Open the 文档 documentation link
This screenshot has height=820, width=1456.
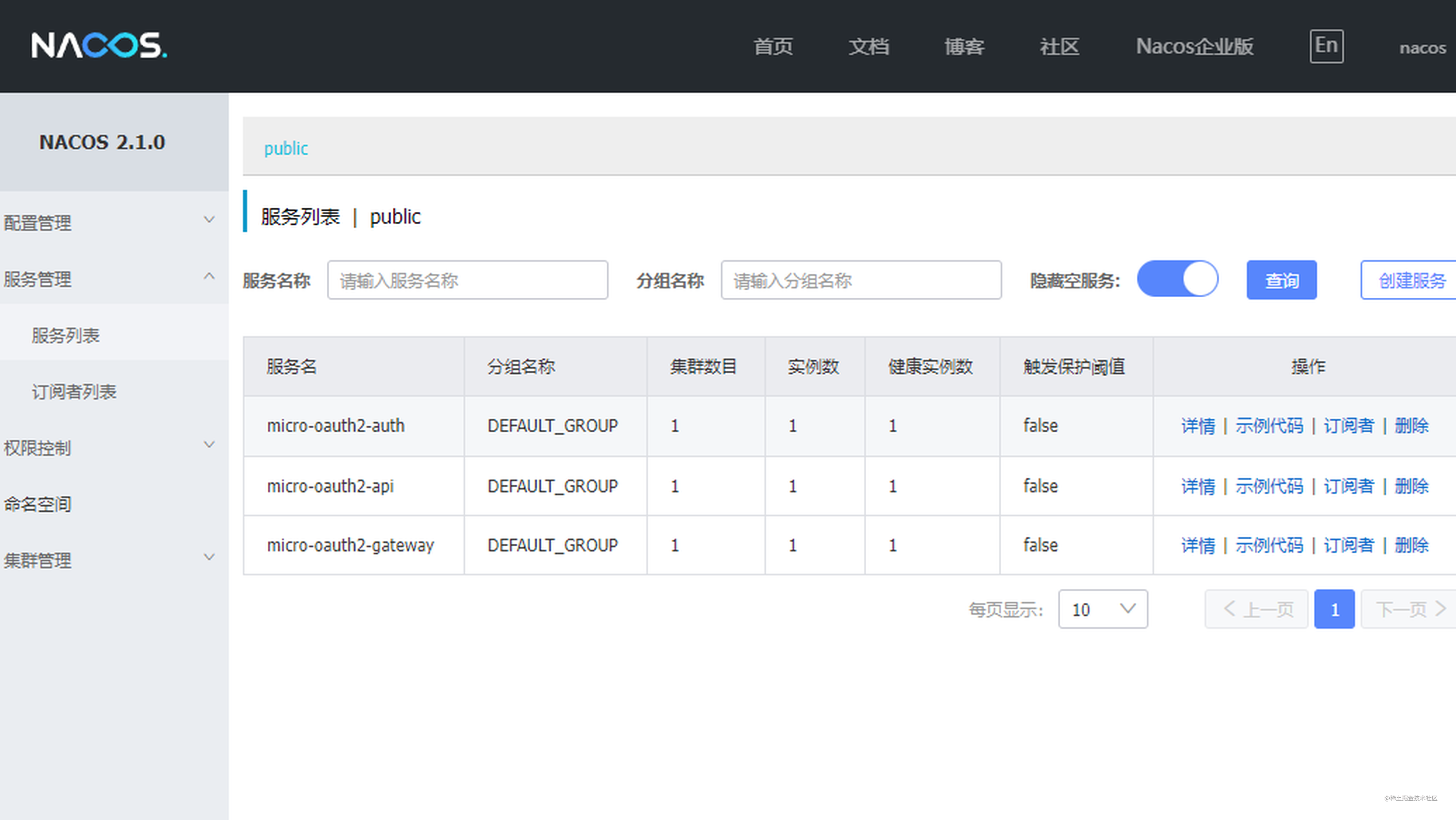[869, 46]
